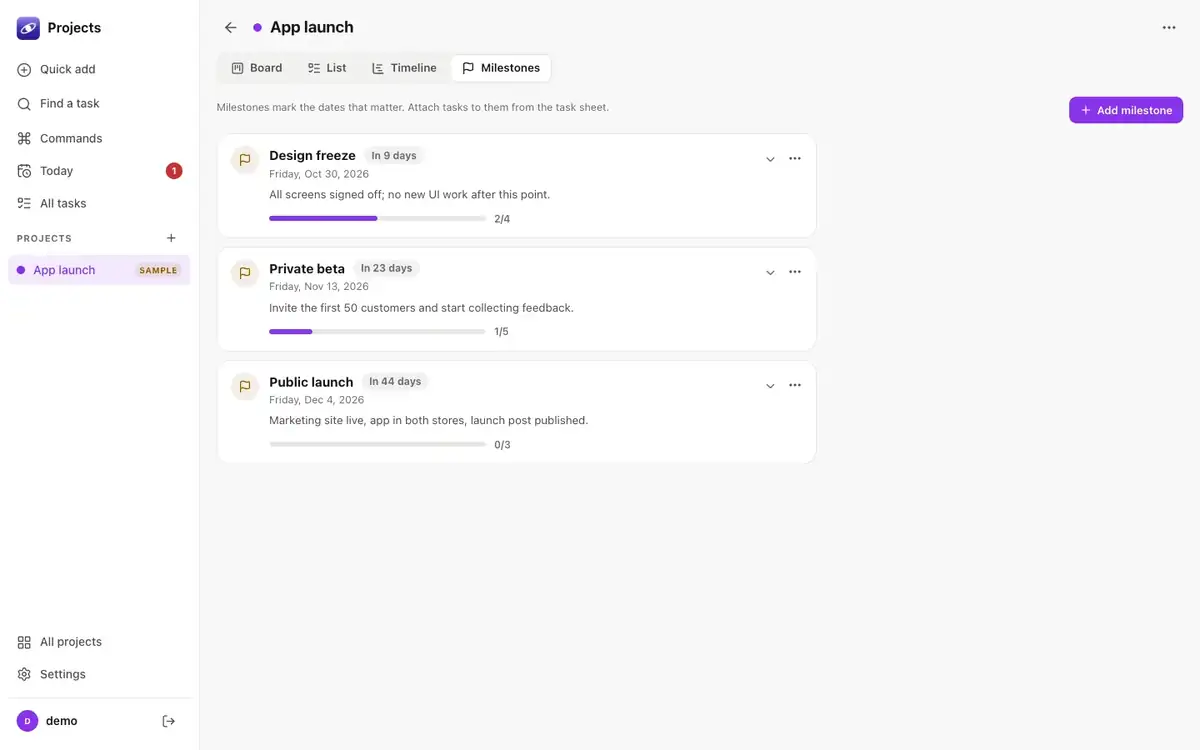Click the 'In 23 days' badge
The image size is (1200, 750).
pos(386,268)
